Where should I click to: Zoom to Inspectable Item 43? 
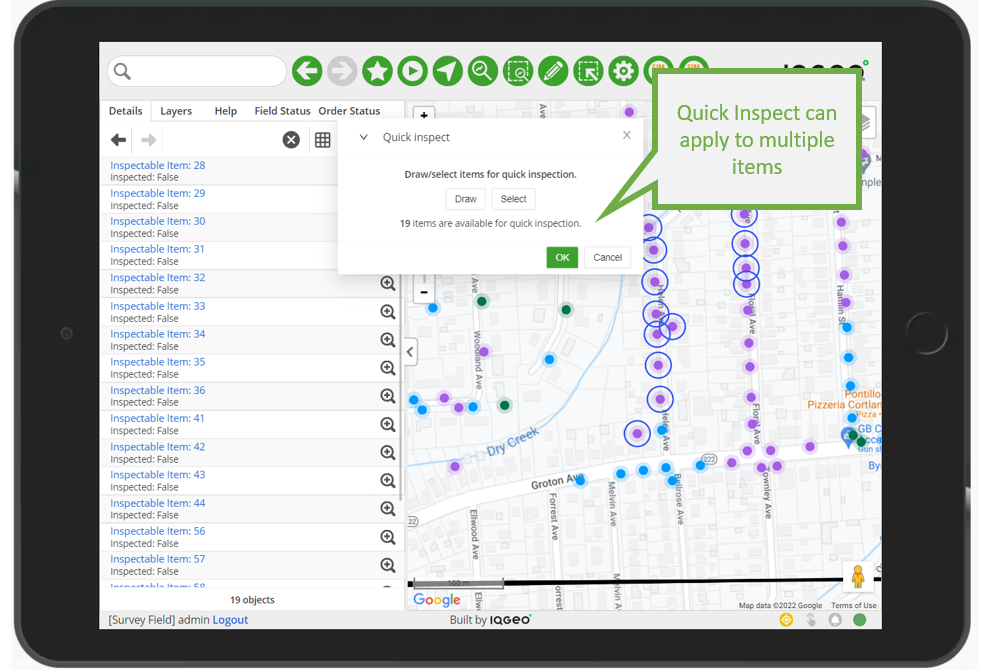[x=387, y=480]
